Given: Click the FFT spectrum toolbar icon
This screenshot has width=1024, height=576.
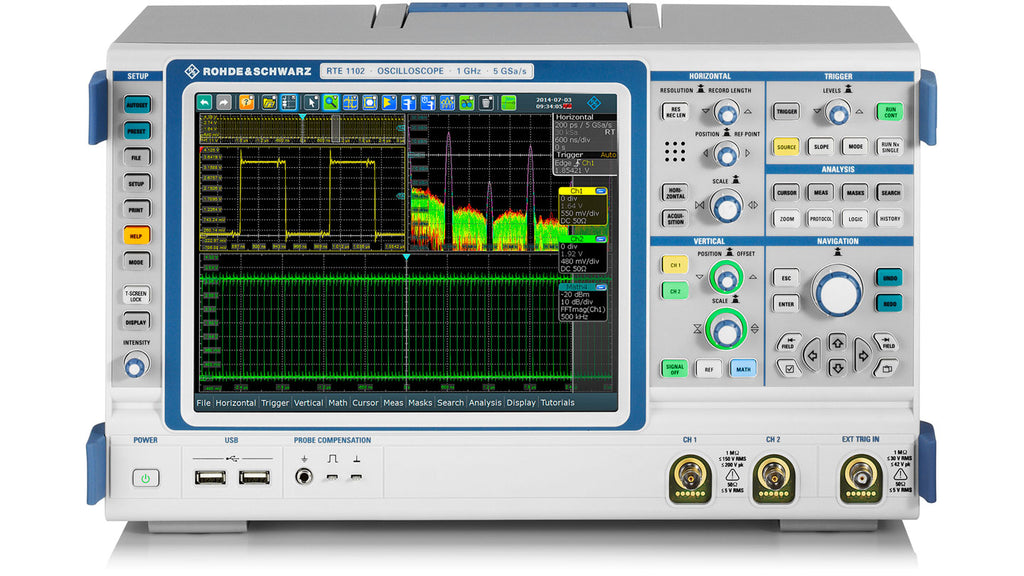Looking at the screenshot, I should tap(447, 103).
